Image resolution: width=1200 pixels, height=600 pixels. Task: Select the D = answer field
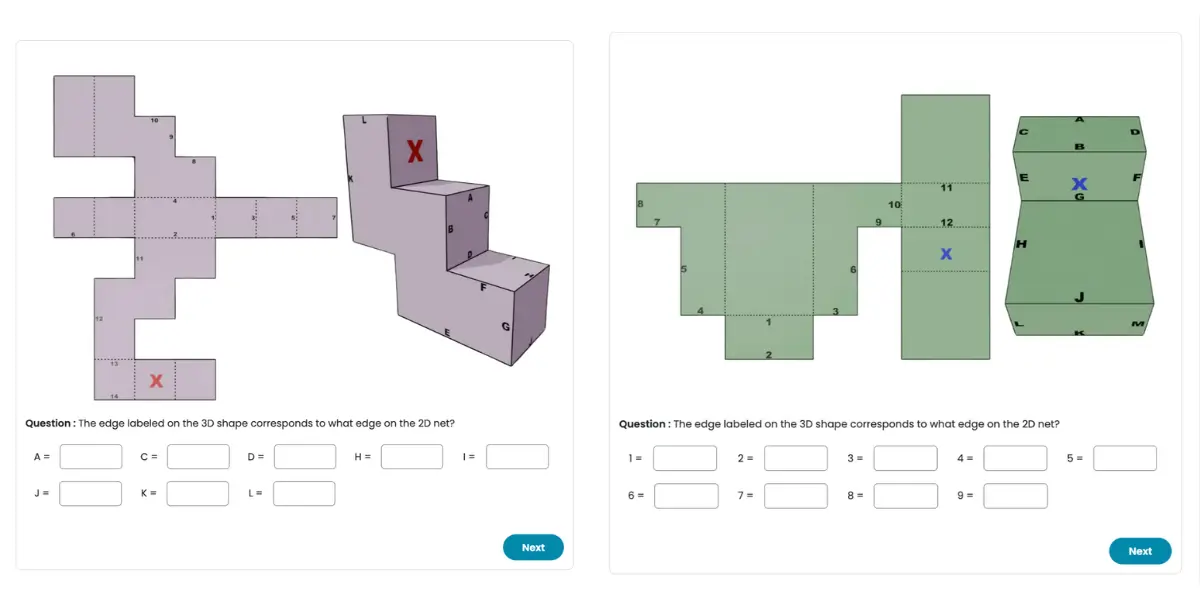305,457
